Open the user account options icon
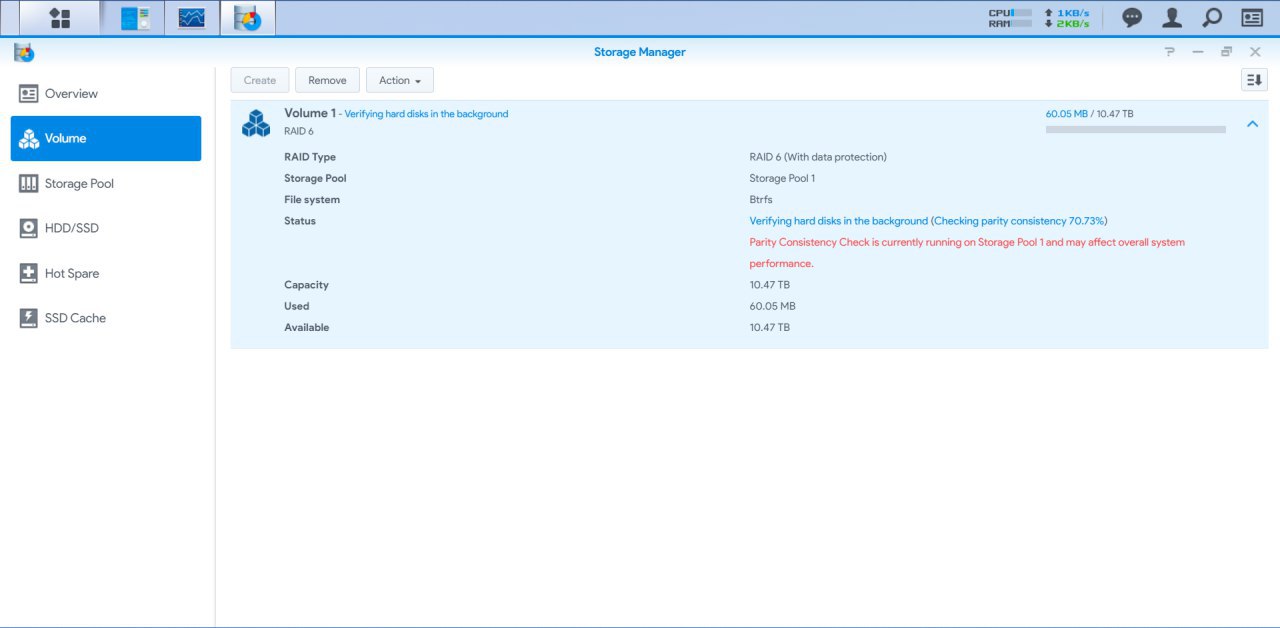Viewport: 1280px width, 628px height. pyautogui.click(x=1172, y=18)
